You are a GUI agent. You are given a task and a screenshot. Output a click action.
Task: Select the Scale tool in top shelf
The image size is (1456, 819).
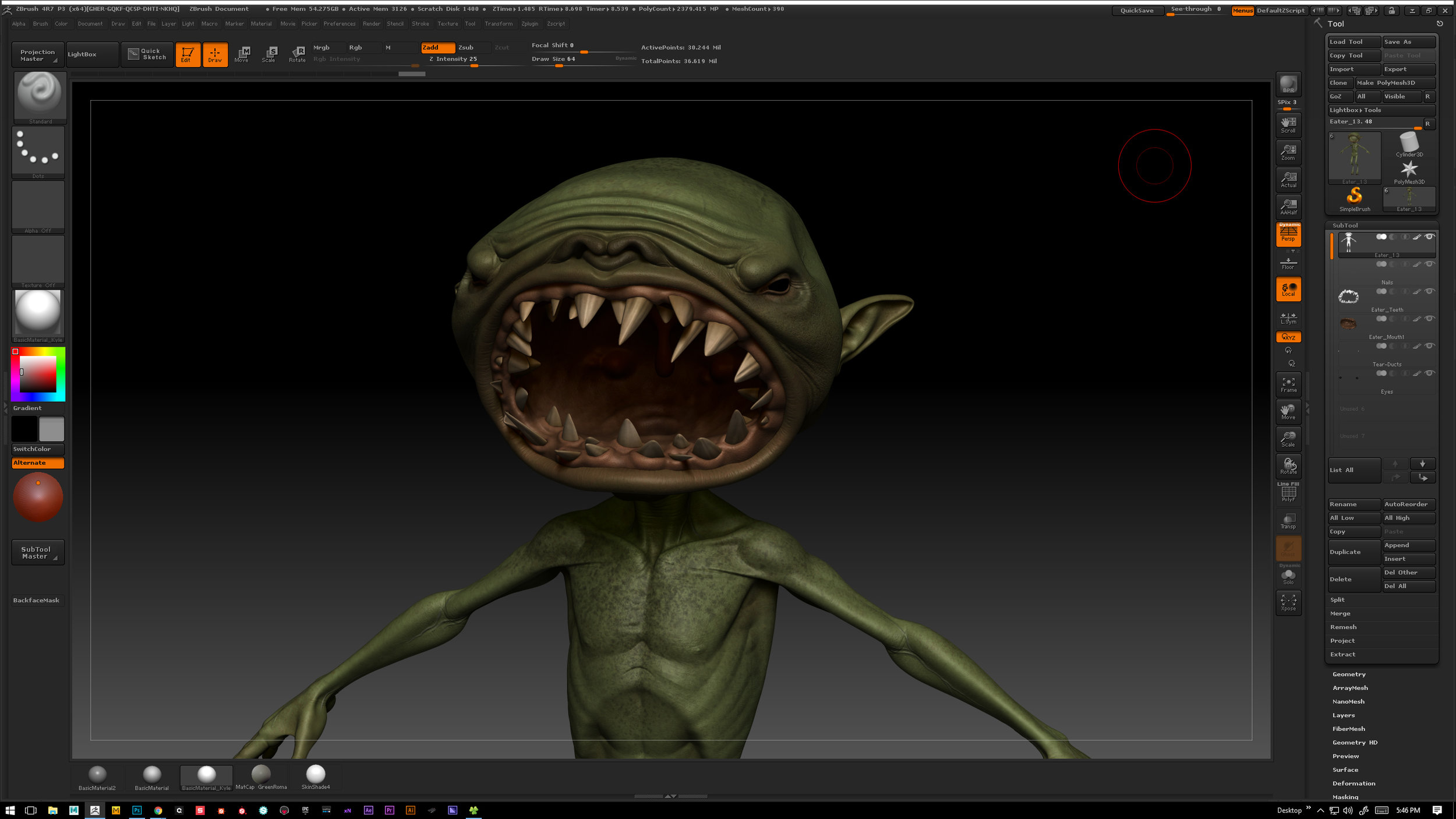click(268, 54)
